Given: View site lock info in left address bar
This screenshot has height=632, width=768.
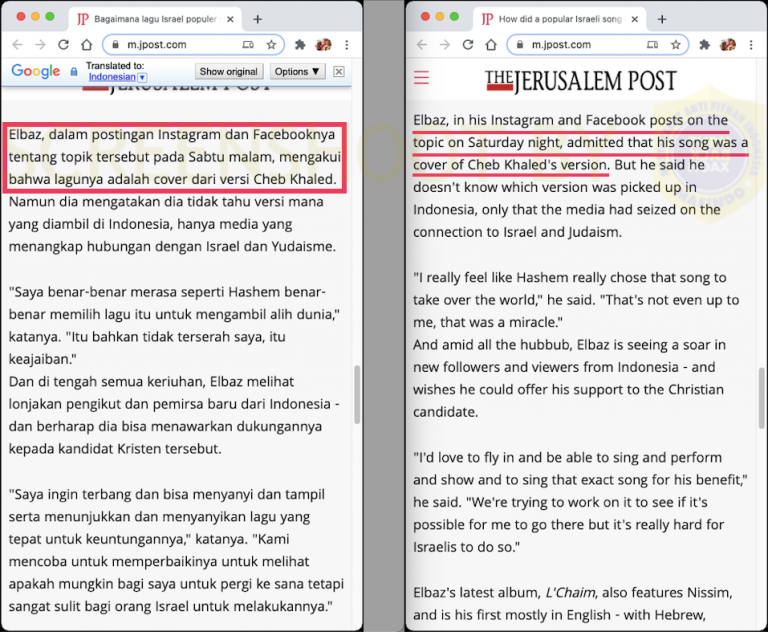Looking at the screenshot, I should pos(115,45).
